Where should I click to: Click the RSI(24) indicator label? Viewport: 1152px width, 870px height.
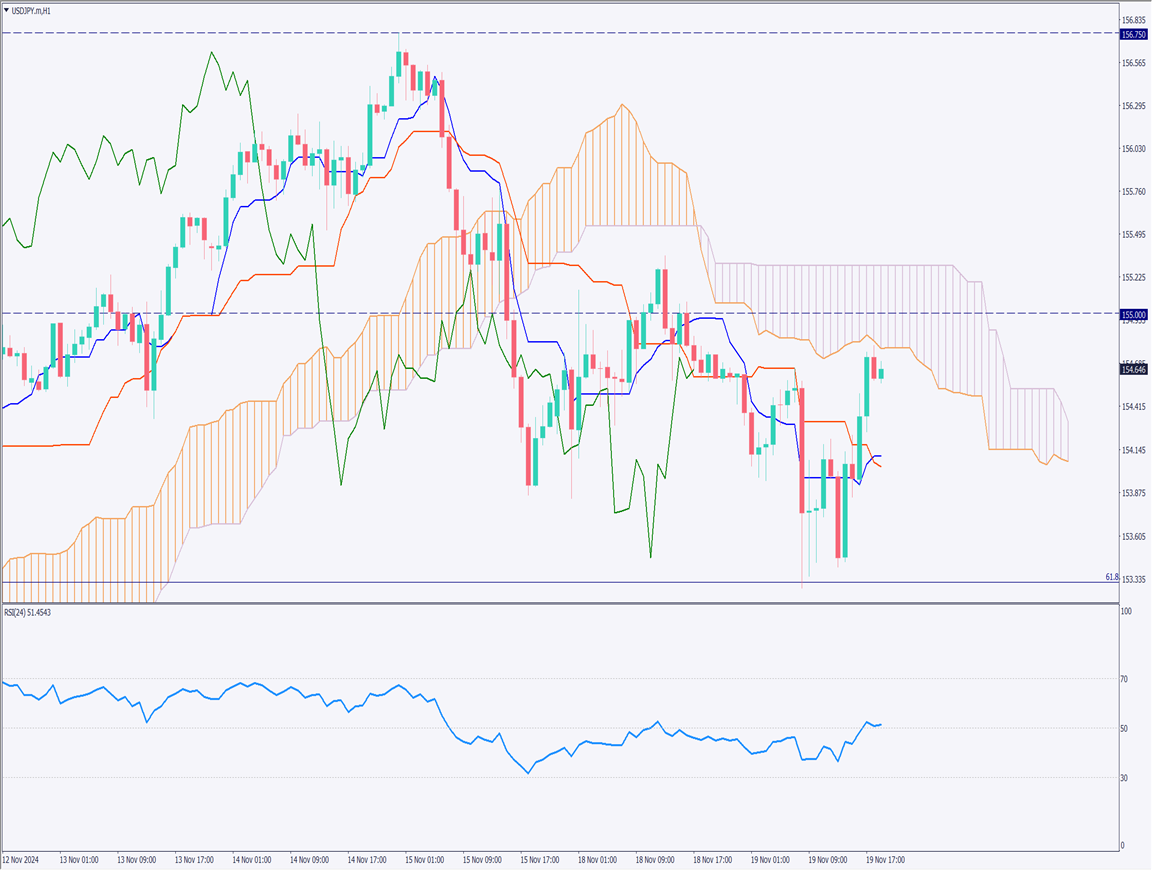pyautogui.click(x=28, y=612)
